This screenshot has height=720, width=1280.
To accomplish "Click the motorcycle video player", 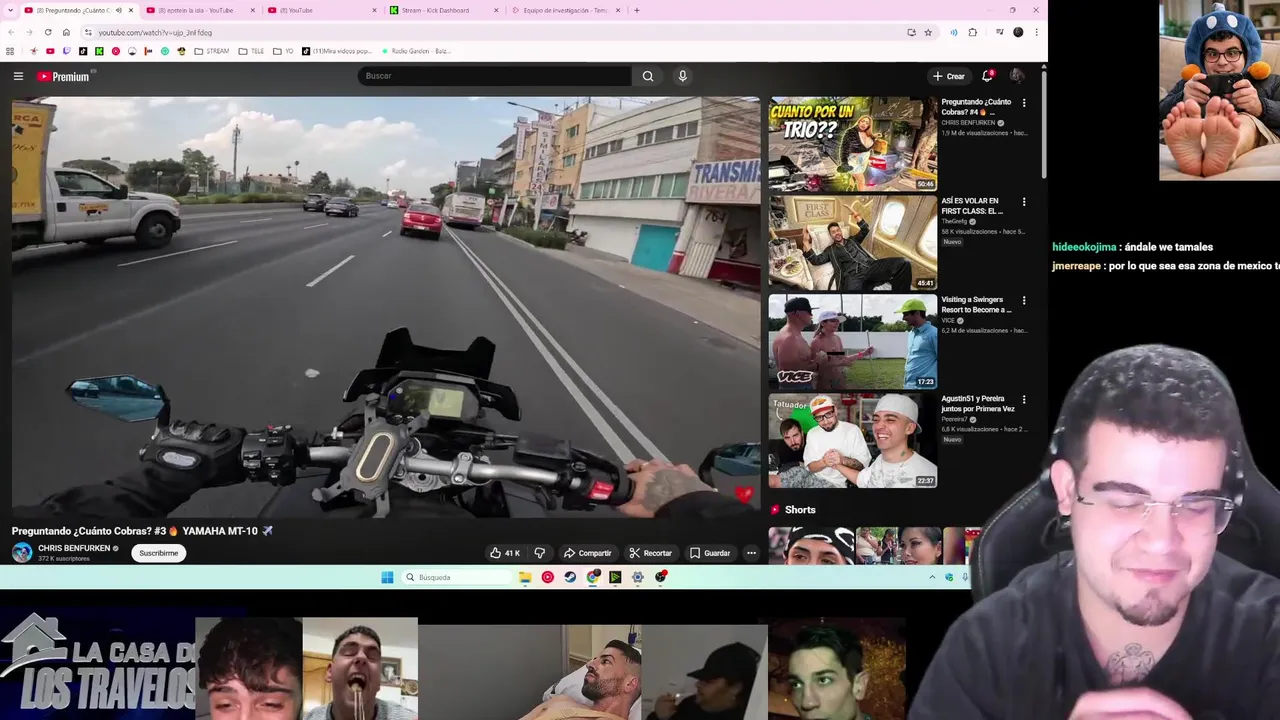I will tap(385, 307).
